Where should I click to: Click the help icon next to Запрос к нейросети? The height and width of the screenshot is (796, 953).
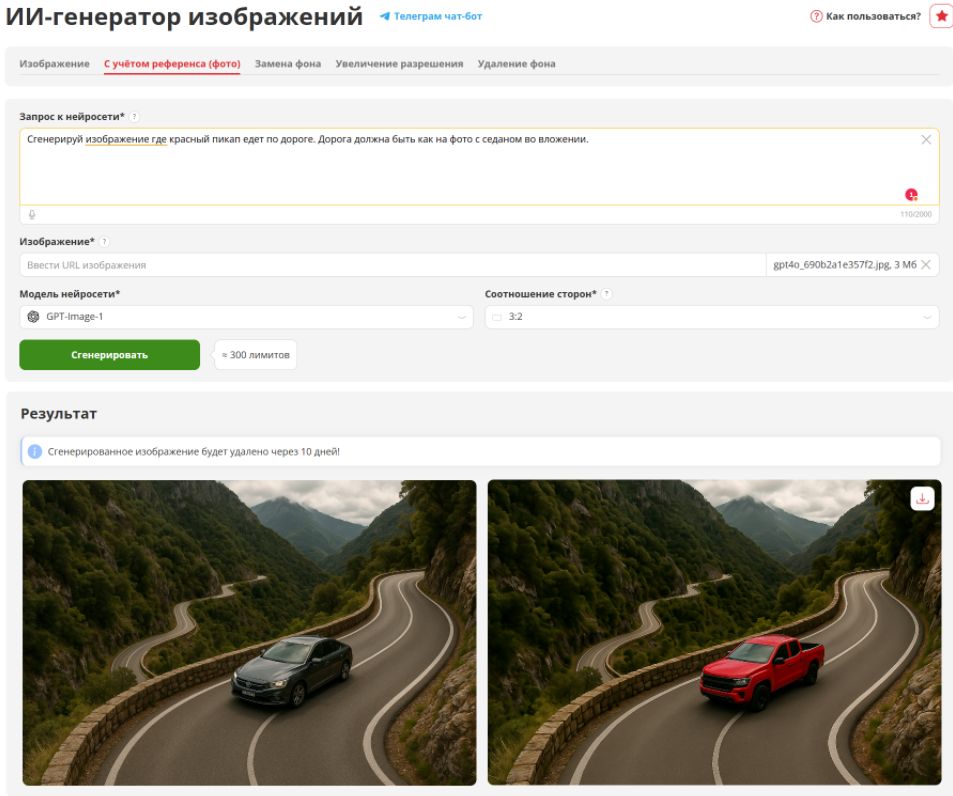pyautogui.click(x=134, y=117)
